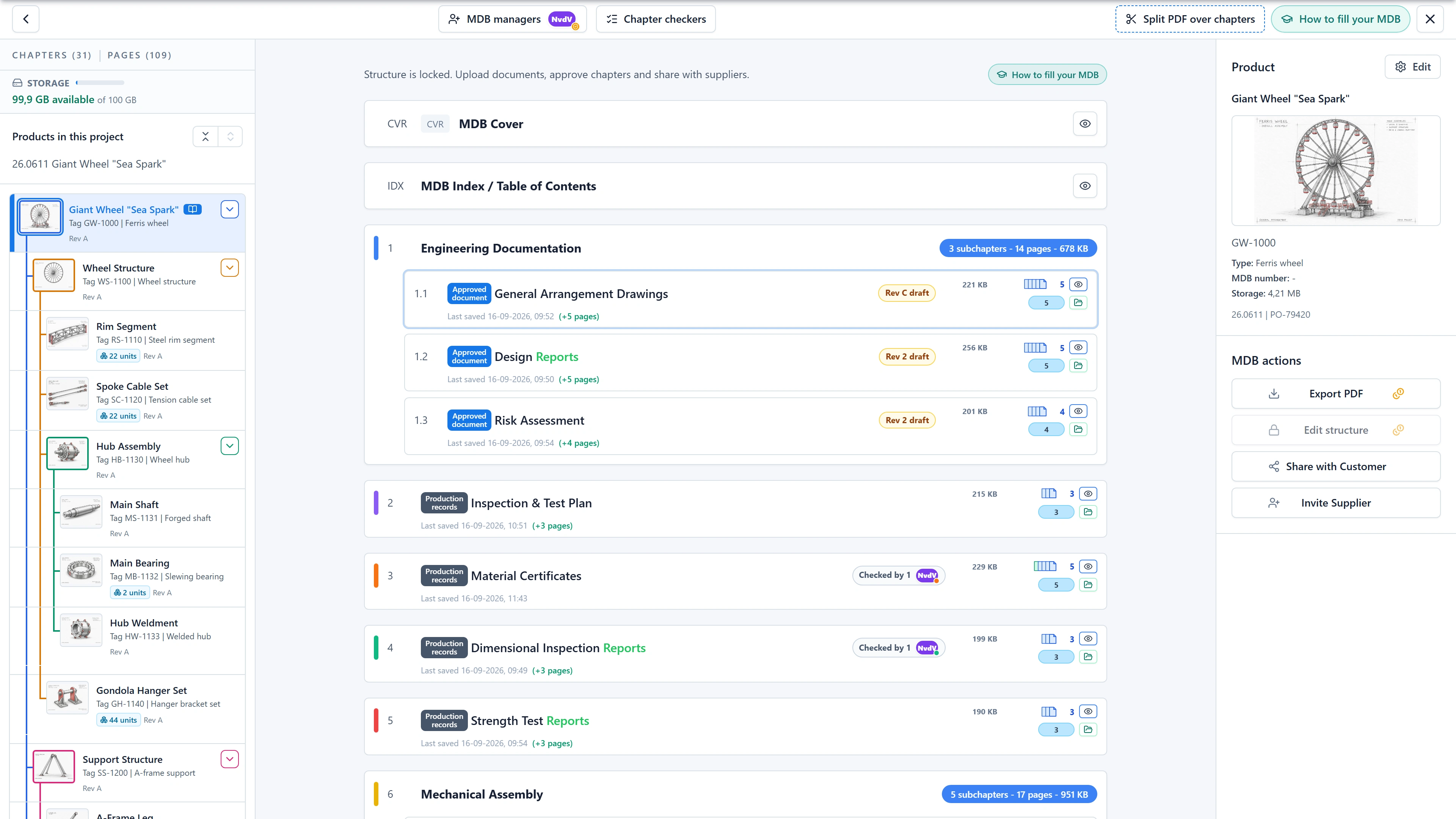The height and width of the screenshot is (819, 1456).
Task: Click the Rim Segment 22 units badge
Action: (x=118, y=356)
